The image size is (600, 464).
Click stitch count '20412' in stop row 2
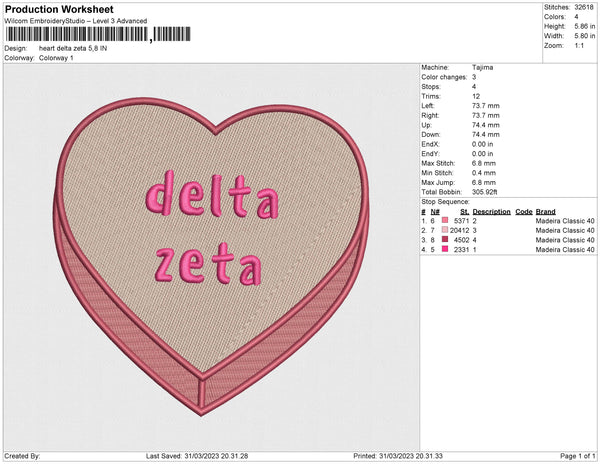coord(460,230)
